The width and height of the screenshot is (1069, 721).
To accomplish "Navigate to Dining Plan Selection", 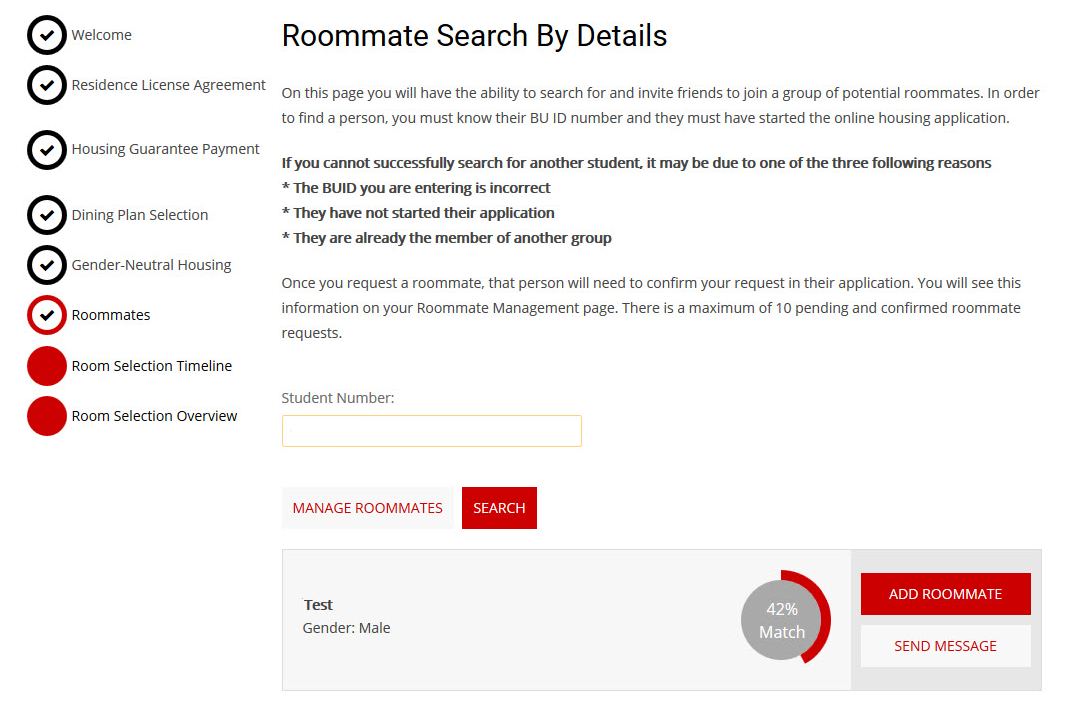I will 139,215.
